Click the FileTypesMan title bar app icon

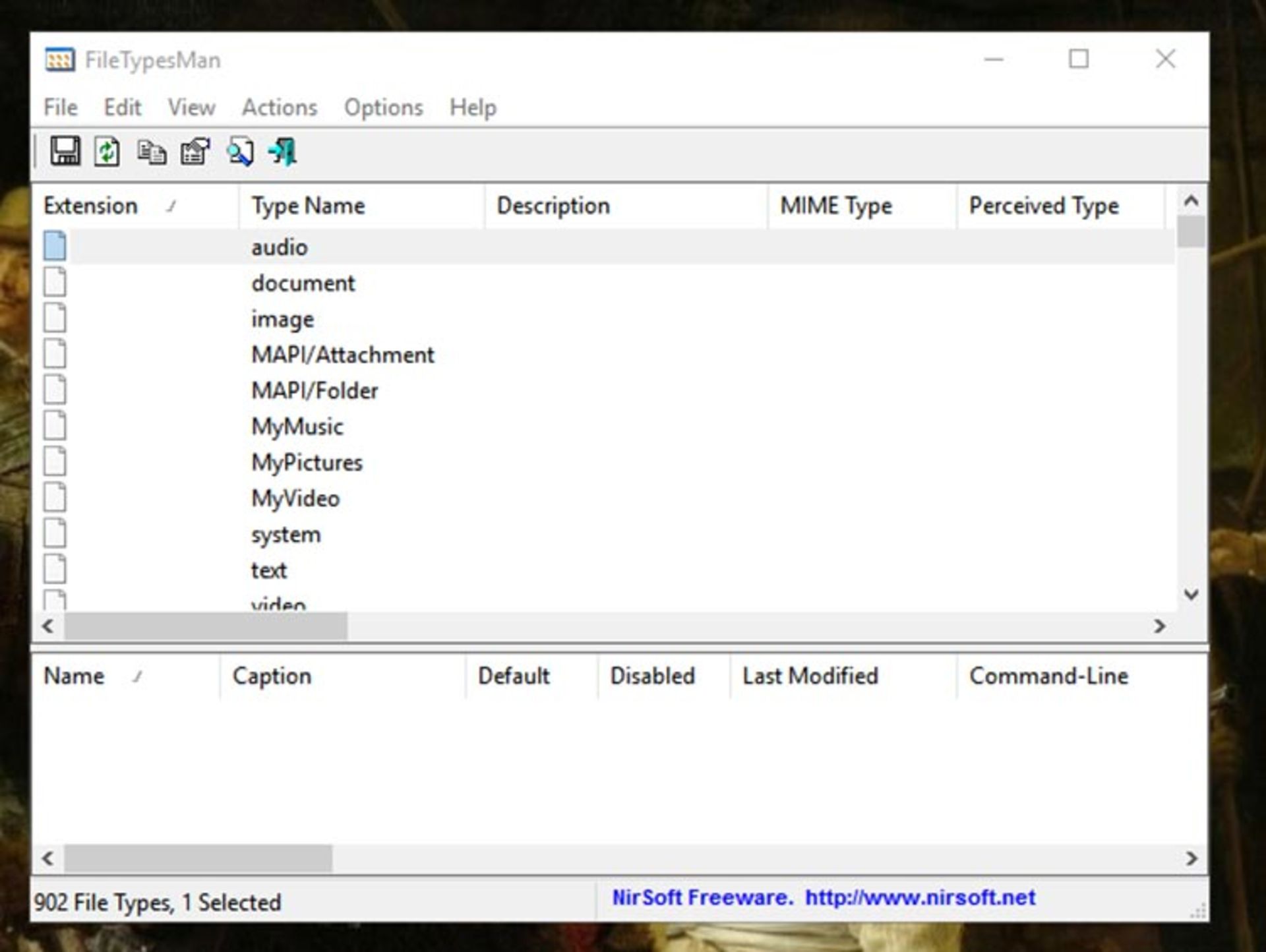pyautogui.click(x=59, y=60)
